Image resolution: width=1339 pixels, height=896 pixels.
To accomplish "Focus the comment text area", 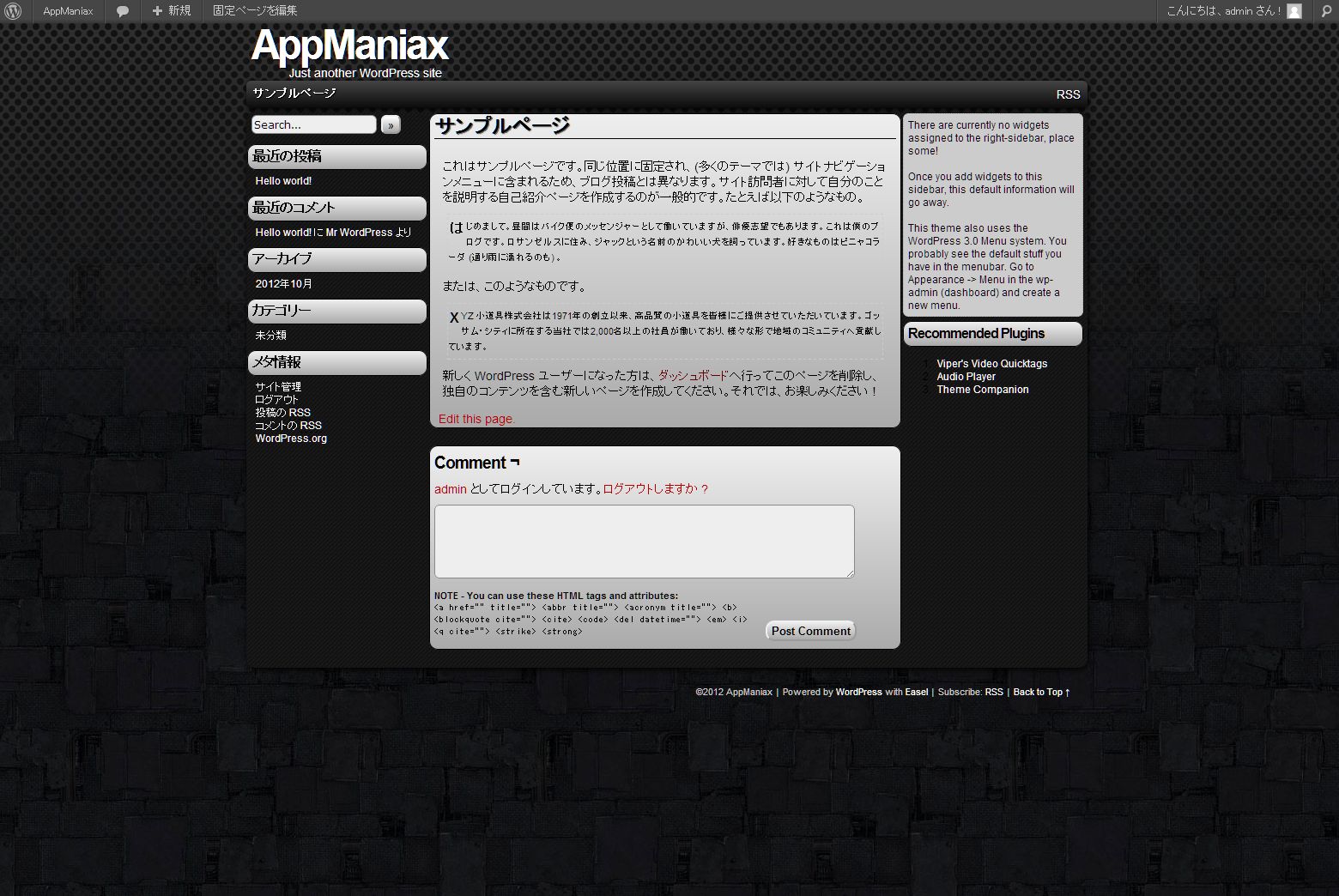I will 645,542.
